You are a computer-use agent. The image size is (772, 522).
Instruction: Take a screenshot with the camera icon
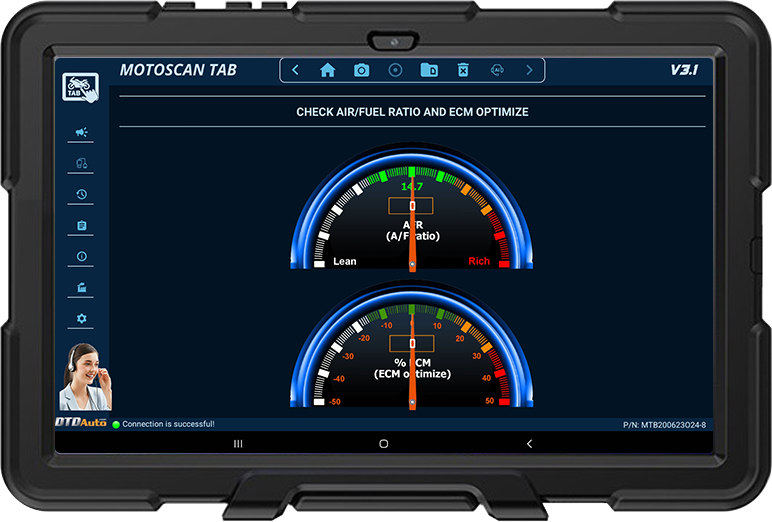pyautogui.click(x=361, y=70)
